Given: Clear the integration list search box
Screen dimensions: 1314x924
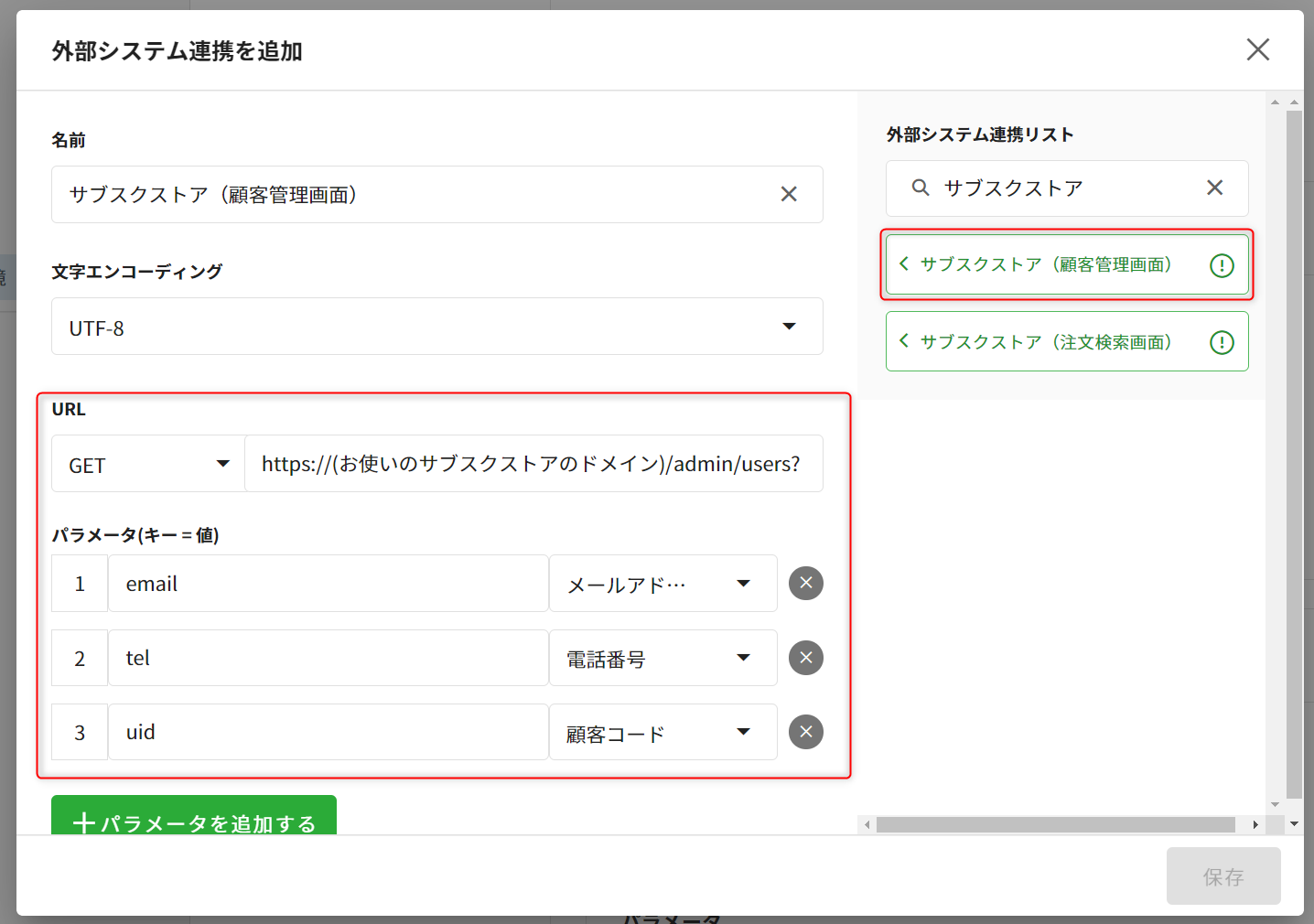Looking at the screenshot, I should coord(1214,188).
